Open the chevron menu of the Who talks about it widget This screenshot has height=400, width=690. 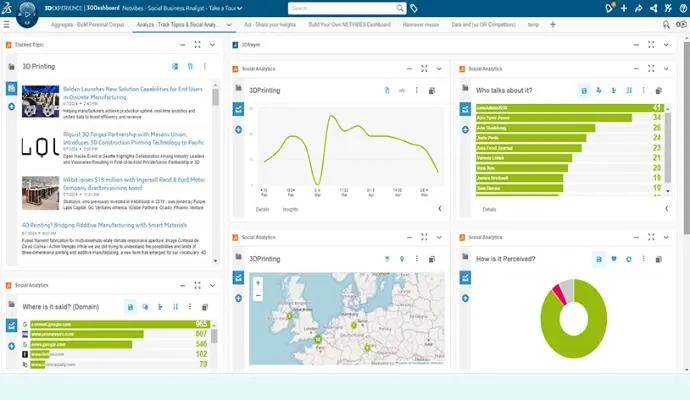click(x=666, y=69)
